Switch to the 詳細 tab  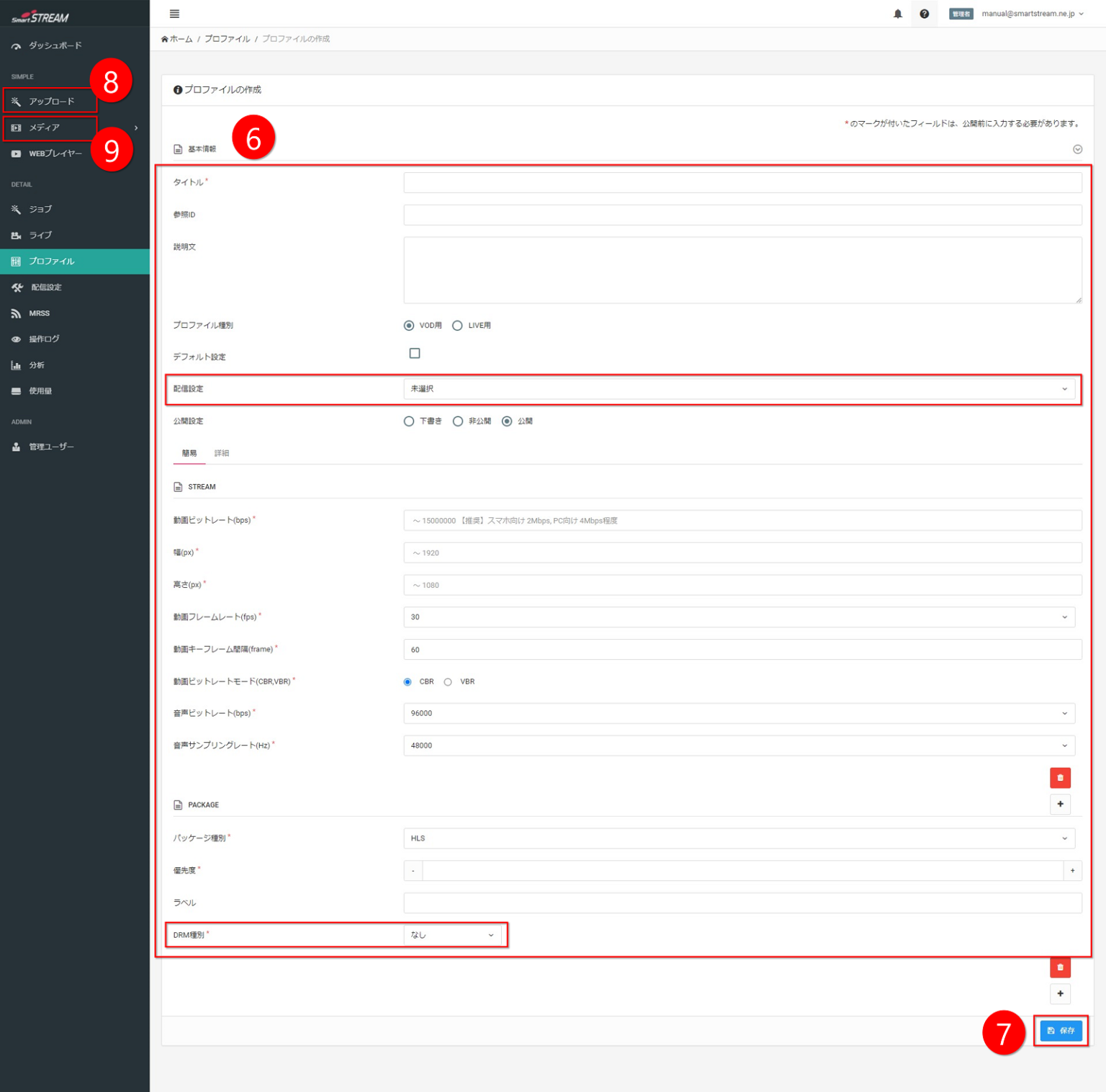coord(222,453)
